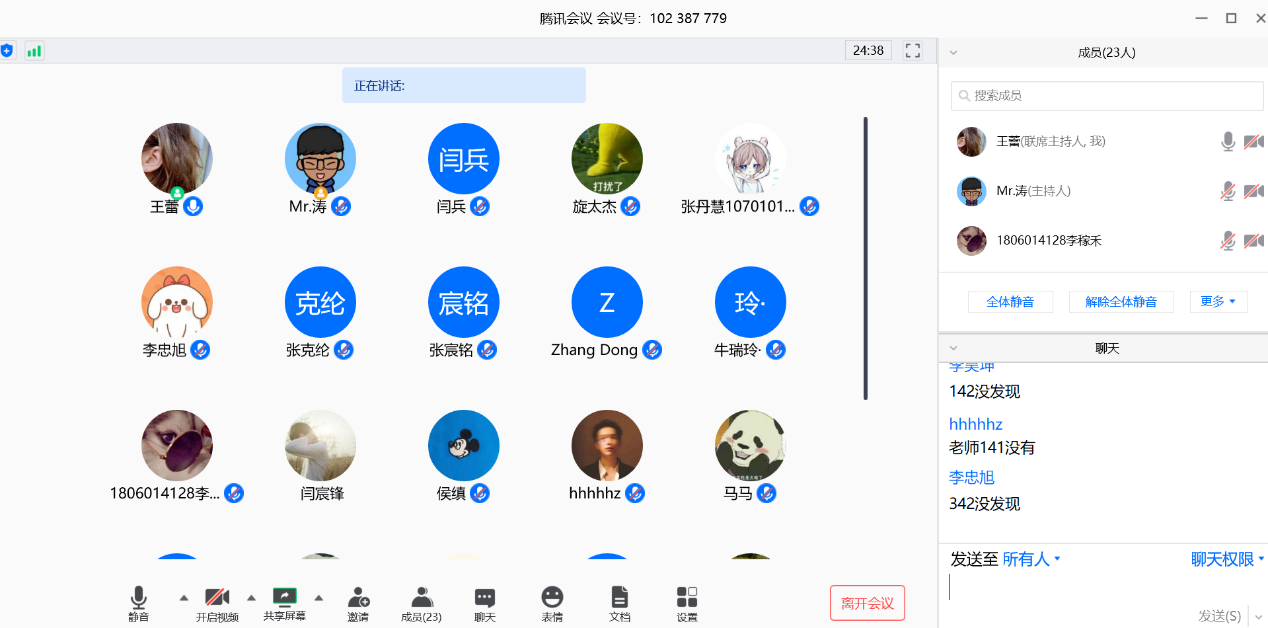
Task: Click the mute microphone icon in toolbar
Action: click(x=138, y=599)
